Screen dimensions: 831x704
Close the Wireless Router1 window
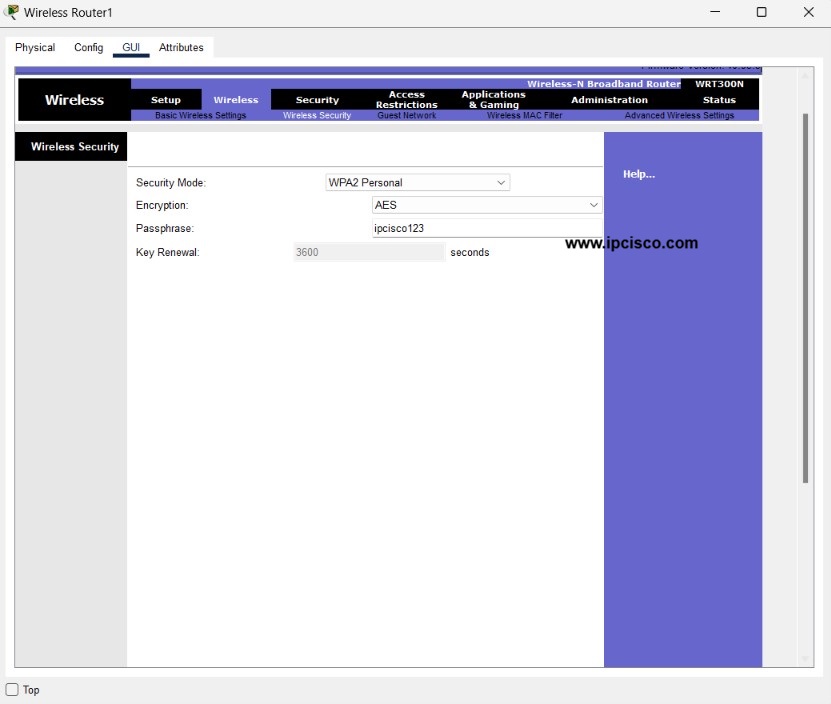(808, 12)
